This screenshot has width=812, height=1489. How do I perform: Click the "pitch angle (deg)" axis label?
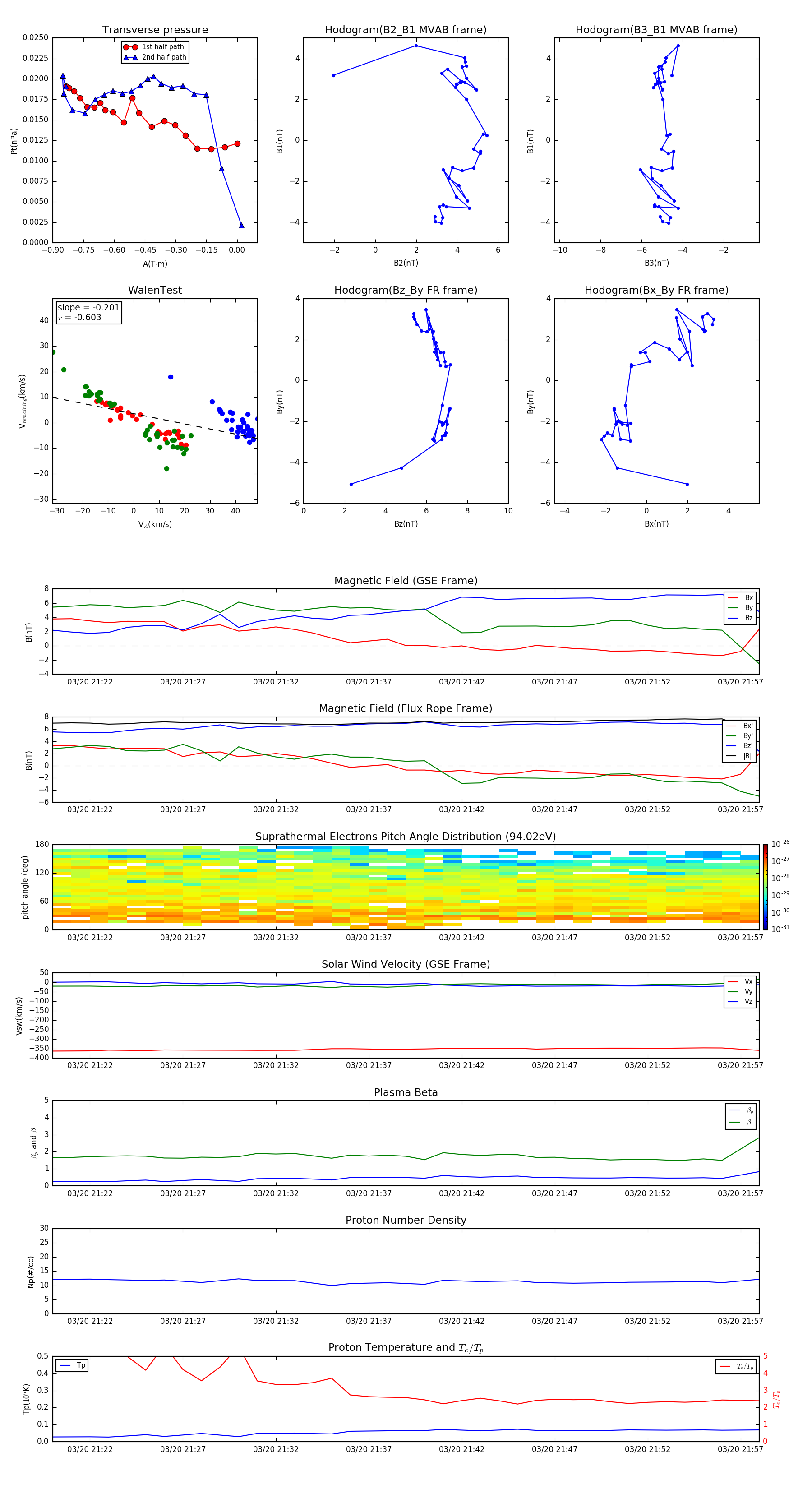[25, 887]
